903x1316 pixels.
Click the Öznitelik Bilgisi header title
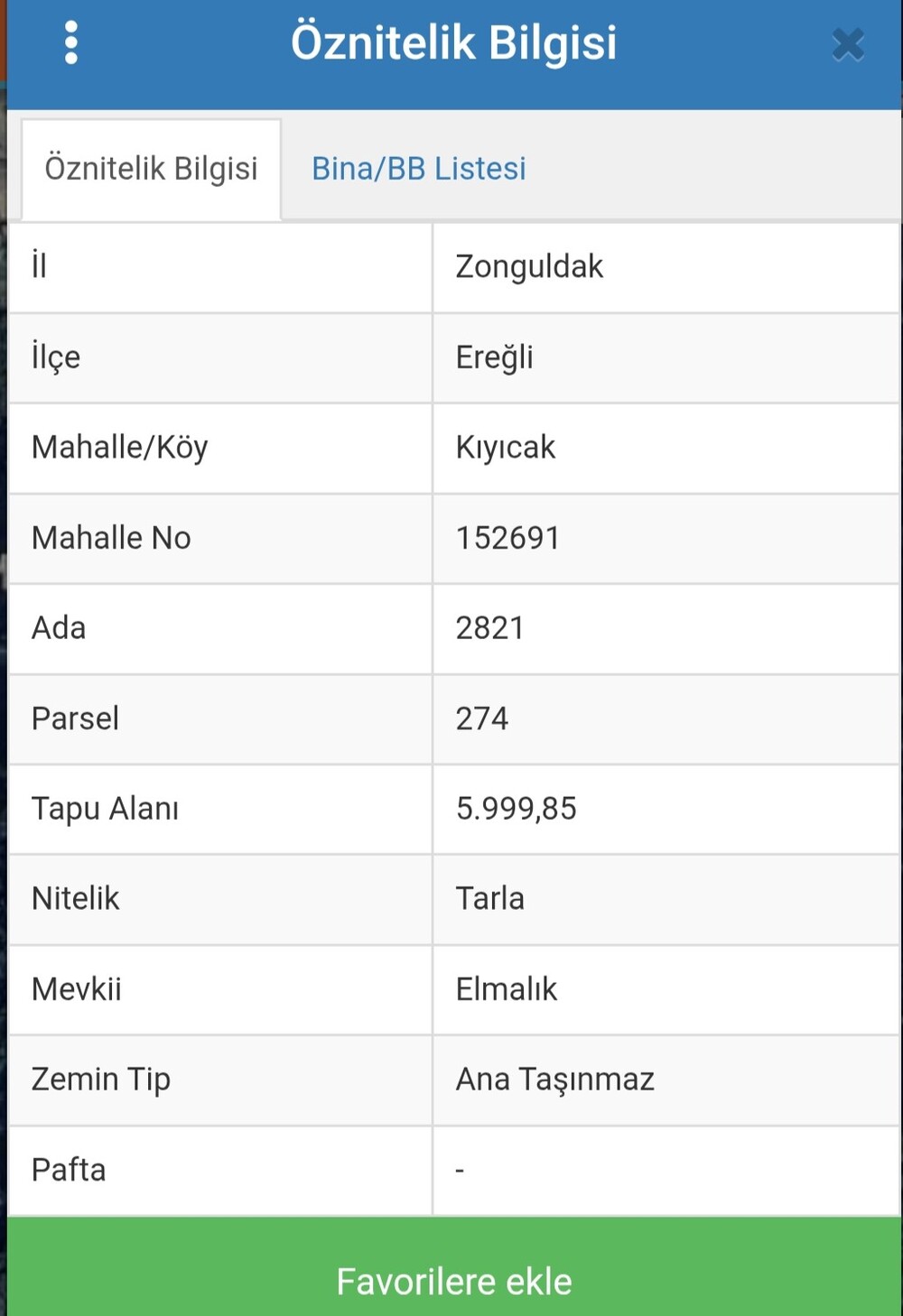click(453, 43)
